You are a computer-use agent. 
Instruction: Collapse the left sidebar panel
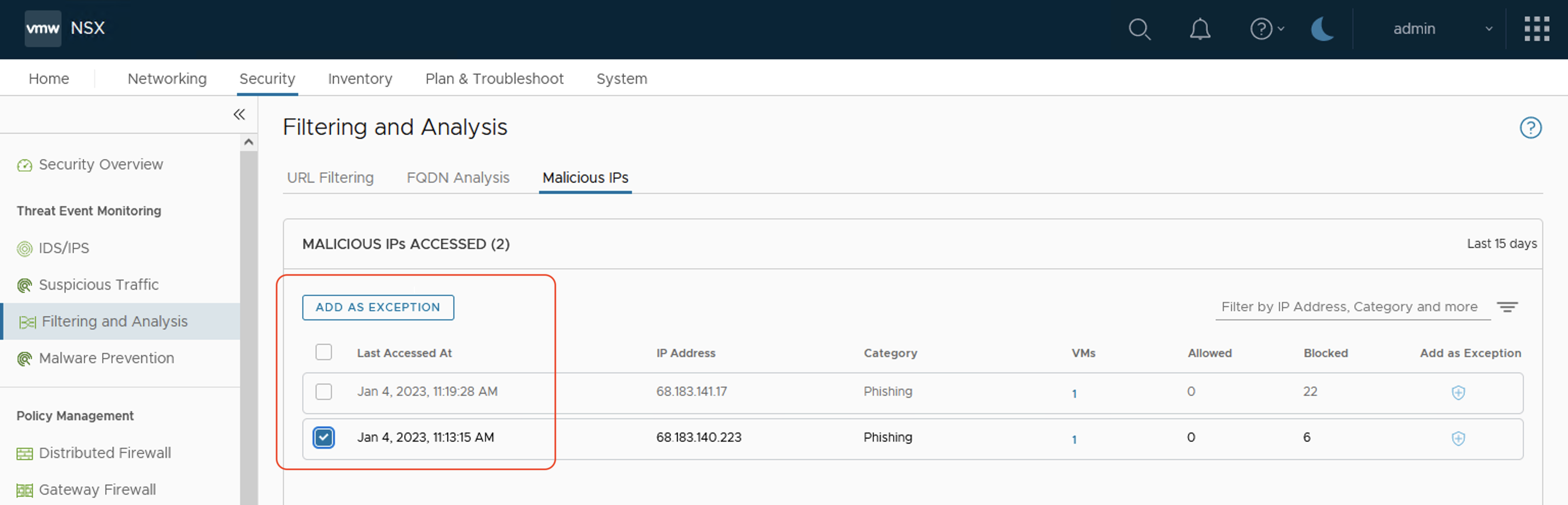pos(239,114)
